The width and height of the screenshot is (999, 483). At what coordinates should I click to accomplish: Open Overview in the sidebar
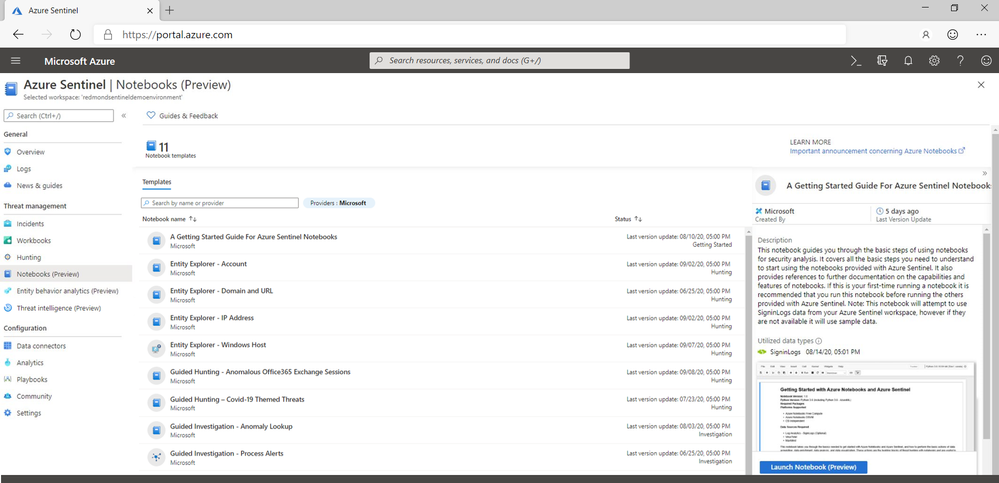pyautogui.click(x=31, y=152)
